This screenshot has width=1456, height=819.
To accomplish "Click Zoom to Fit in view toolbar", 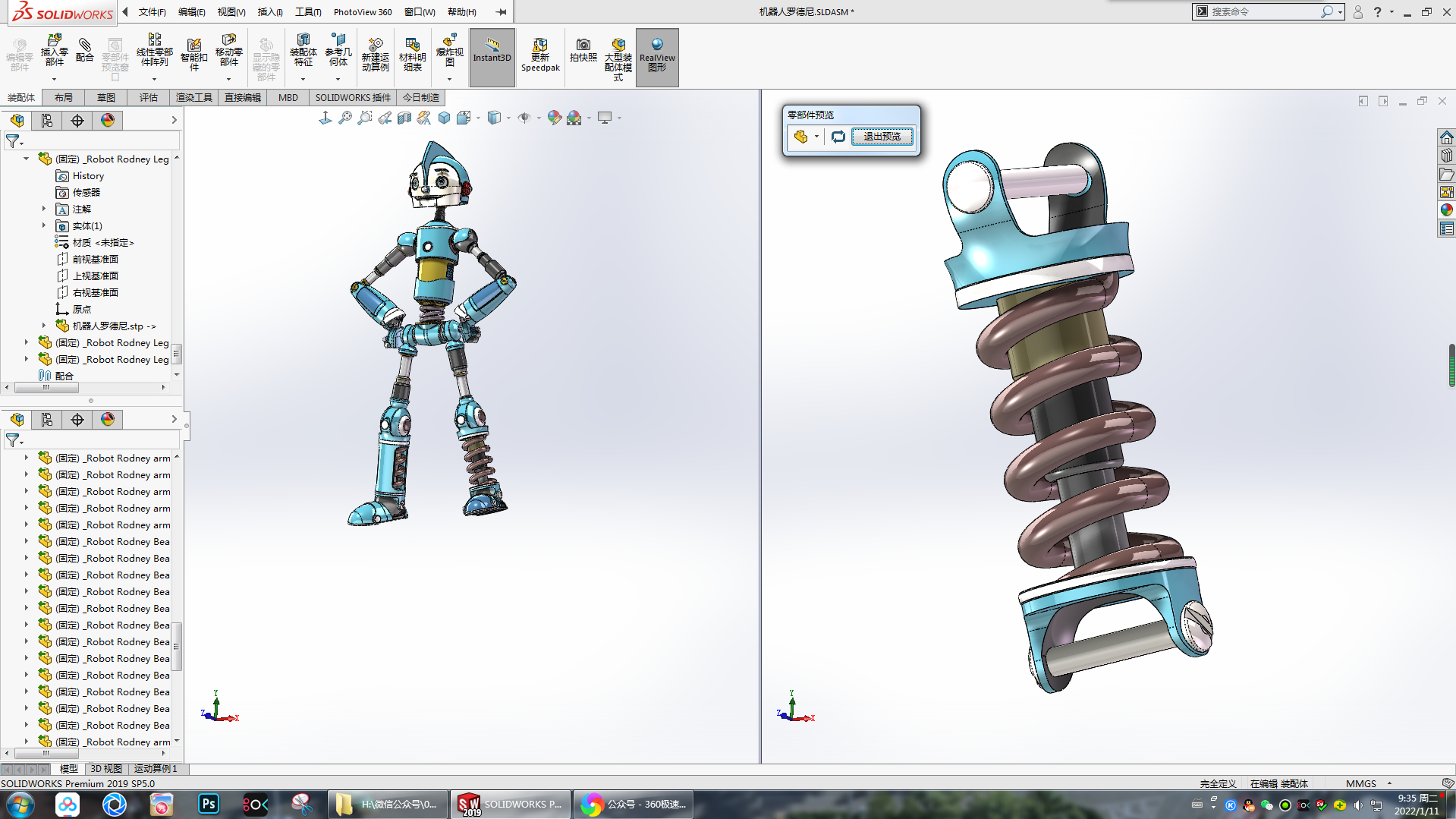I will click(x=345, y=118).
